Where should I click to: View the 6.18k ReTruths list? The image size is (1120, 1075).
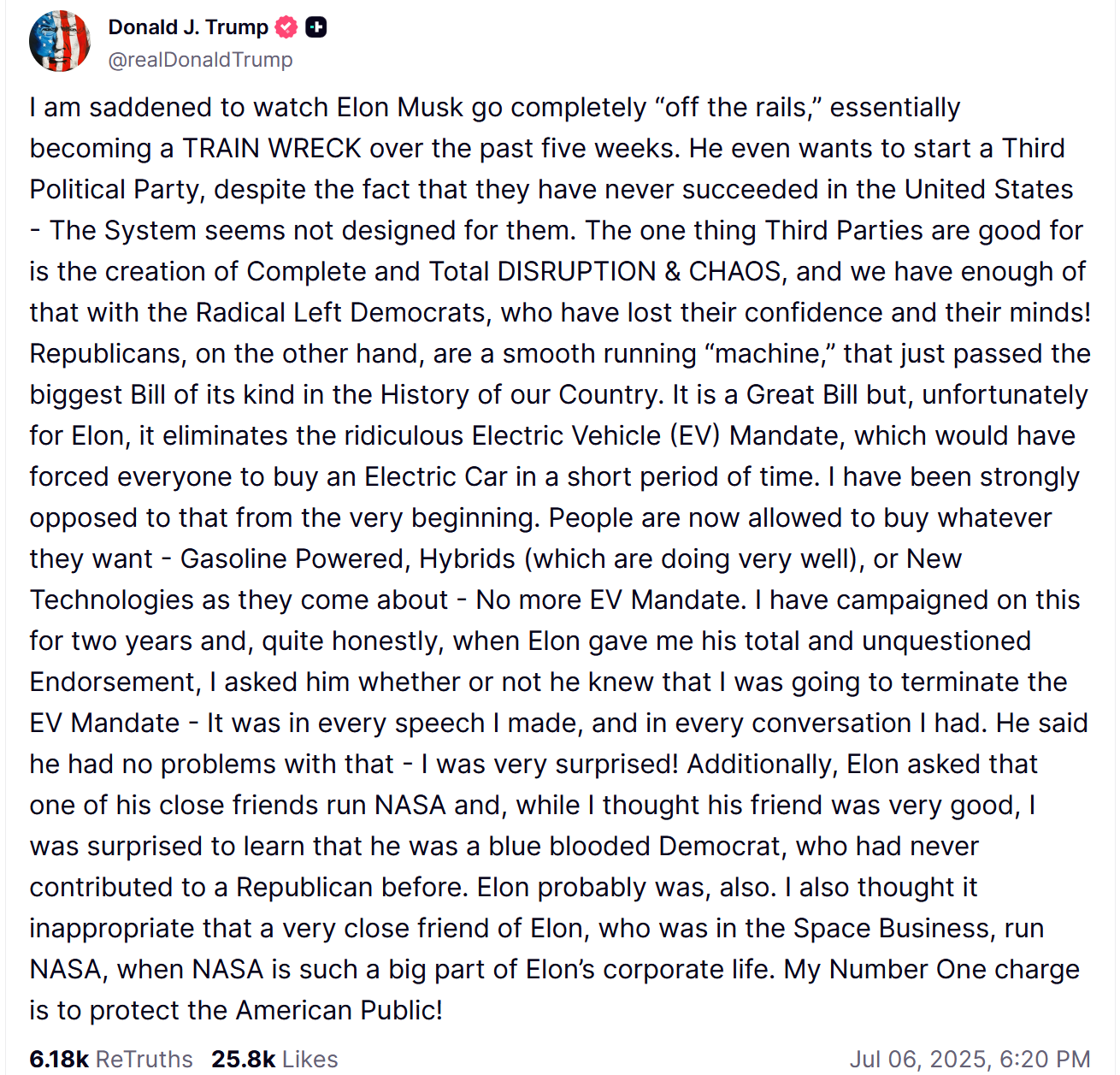(x=111, y=1059)
